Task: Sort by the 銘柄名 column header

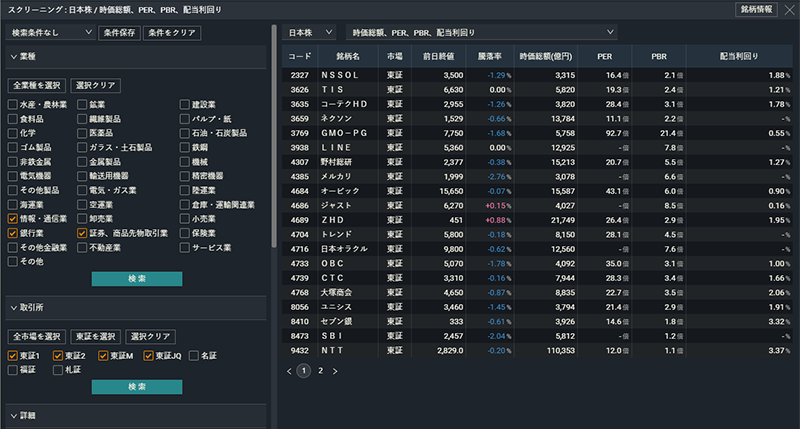Action: pos(348,56)
